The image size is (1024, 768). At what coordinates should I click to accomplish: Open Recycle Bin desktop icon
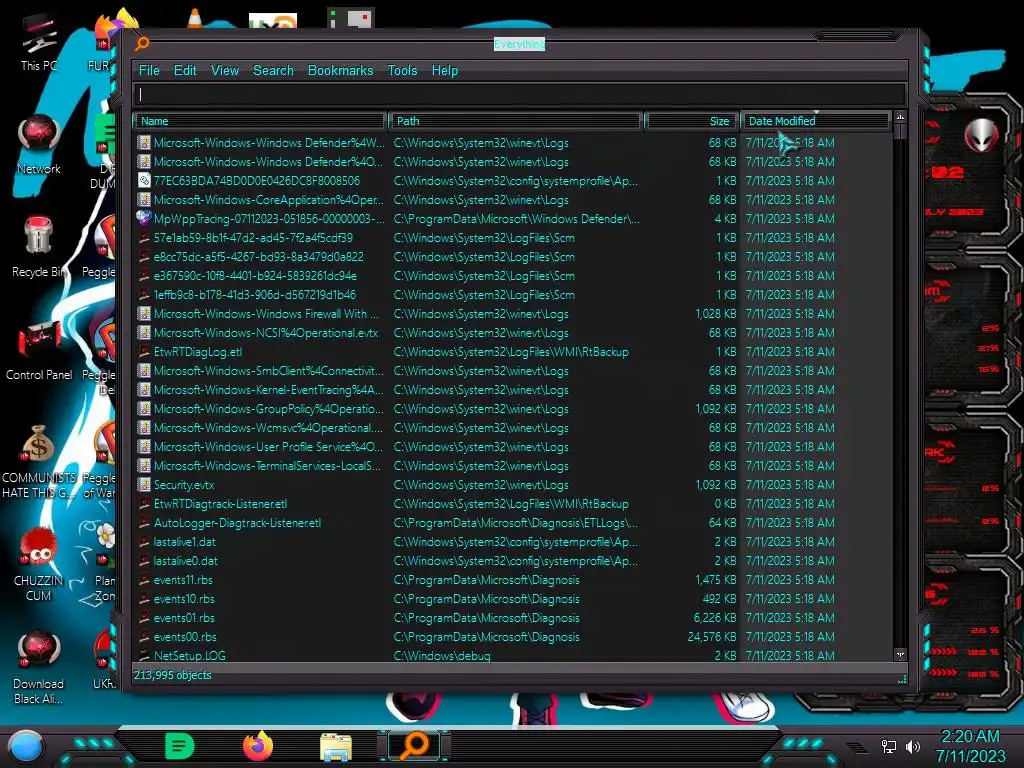[39, 247]
